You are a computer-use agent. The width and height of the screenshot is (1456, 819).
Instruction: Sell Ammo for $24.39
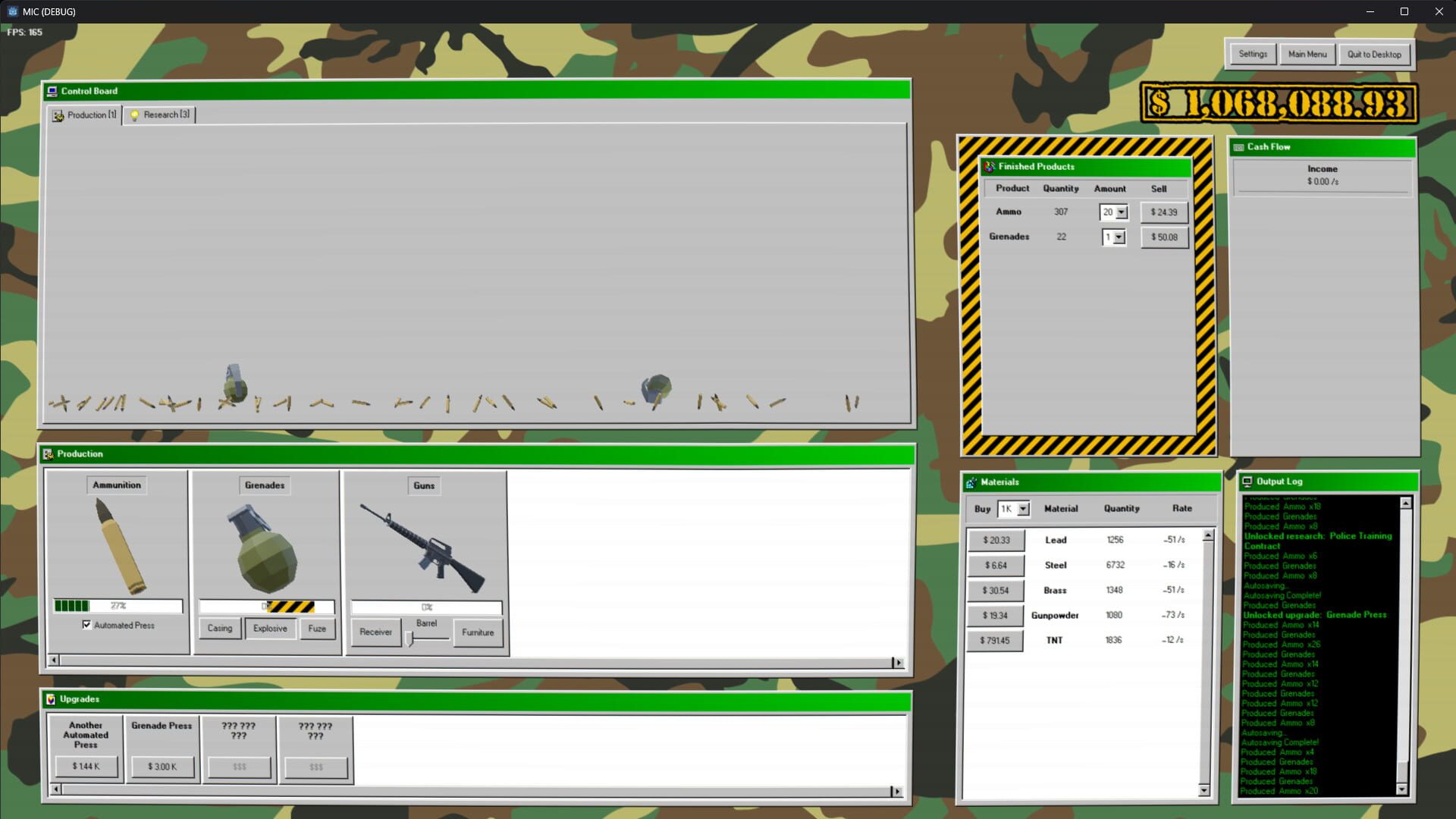point(1163,212)
